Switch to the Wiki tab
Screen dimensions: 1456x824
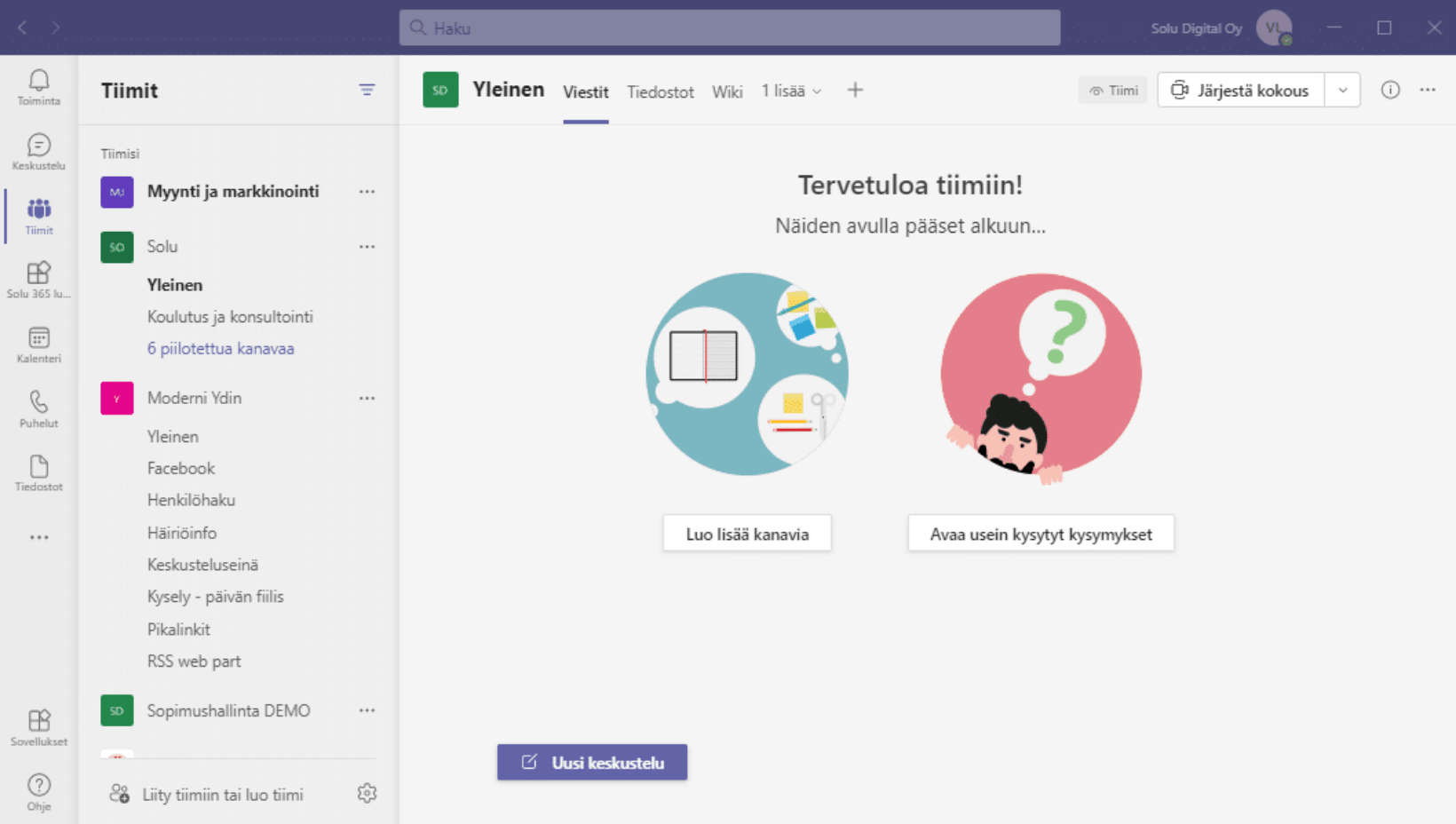(x=727, y=91)
